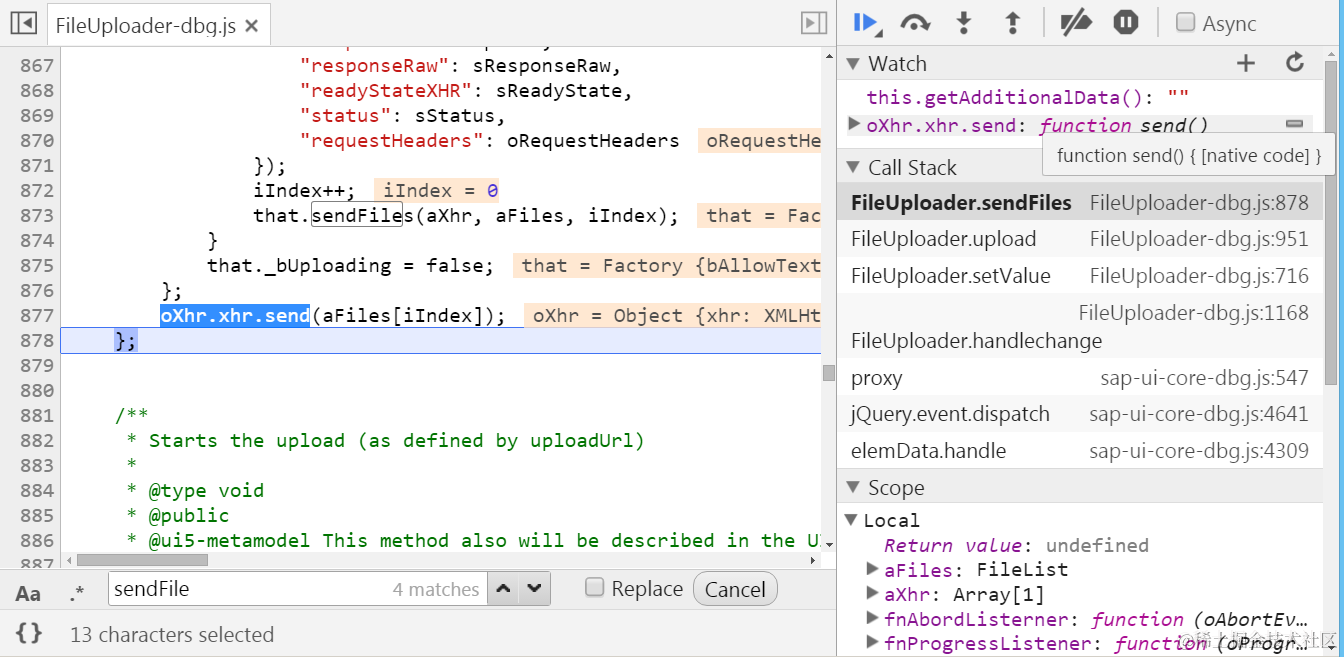This screenshot has height=657, width=1344.
Task: Close the FileUploader-dbg.js tab
Action: (x=251, y=26)
